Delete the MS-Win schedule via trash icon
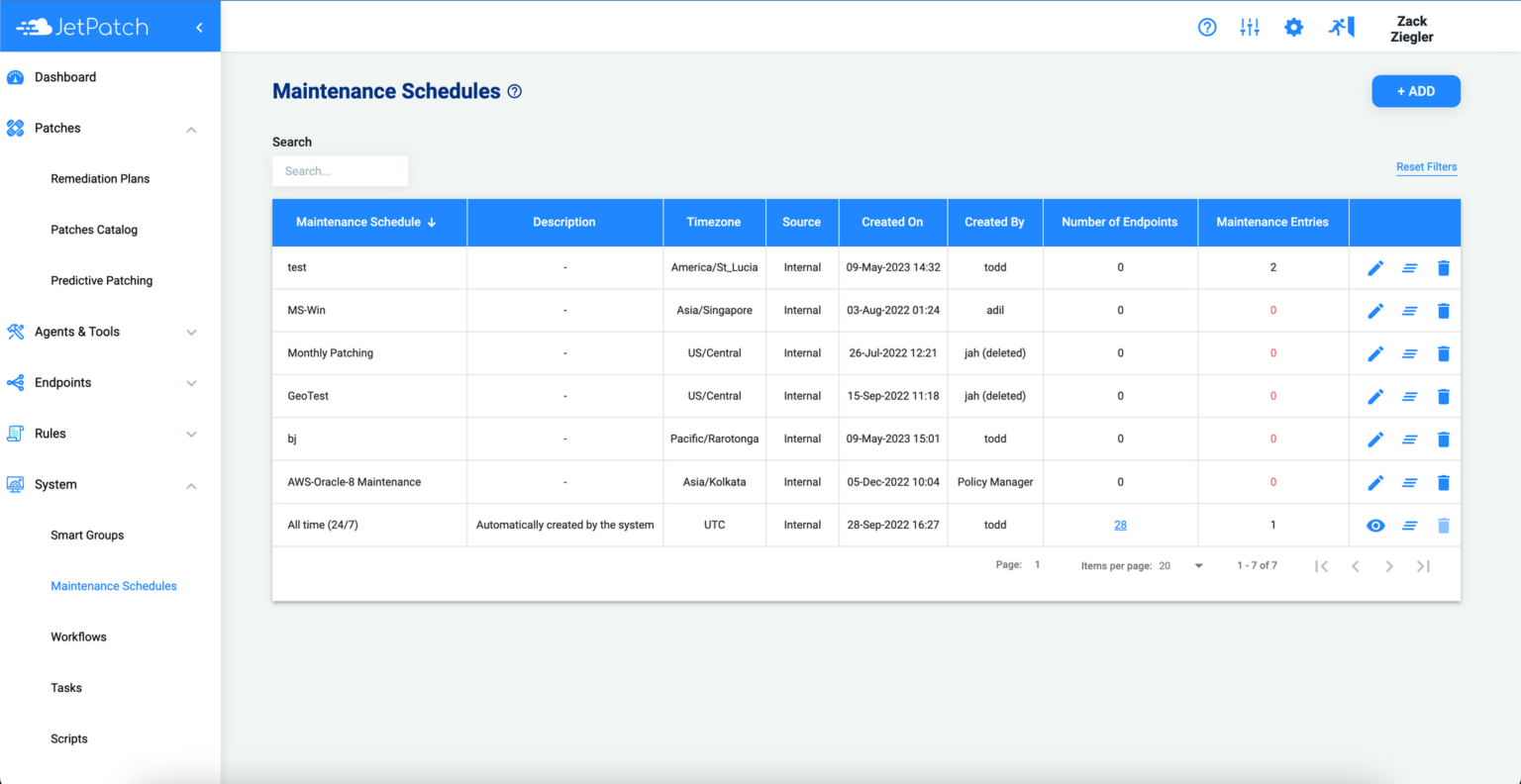Viewport: 1521px width, 784px height. [1444, 310]
